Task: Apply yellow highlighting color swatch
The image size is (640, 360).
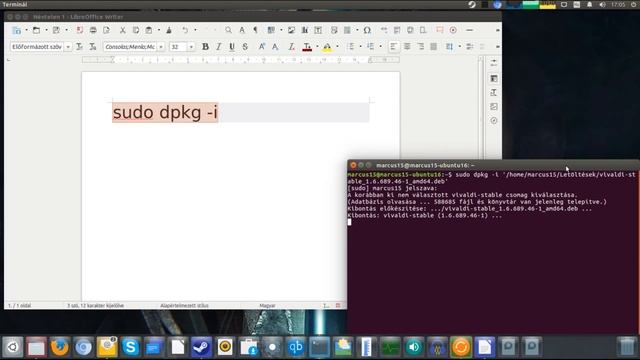Action: pos(327,47)
